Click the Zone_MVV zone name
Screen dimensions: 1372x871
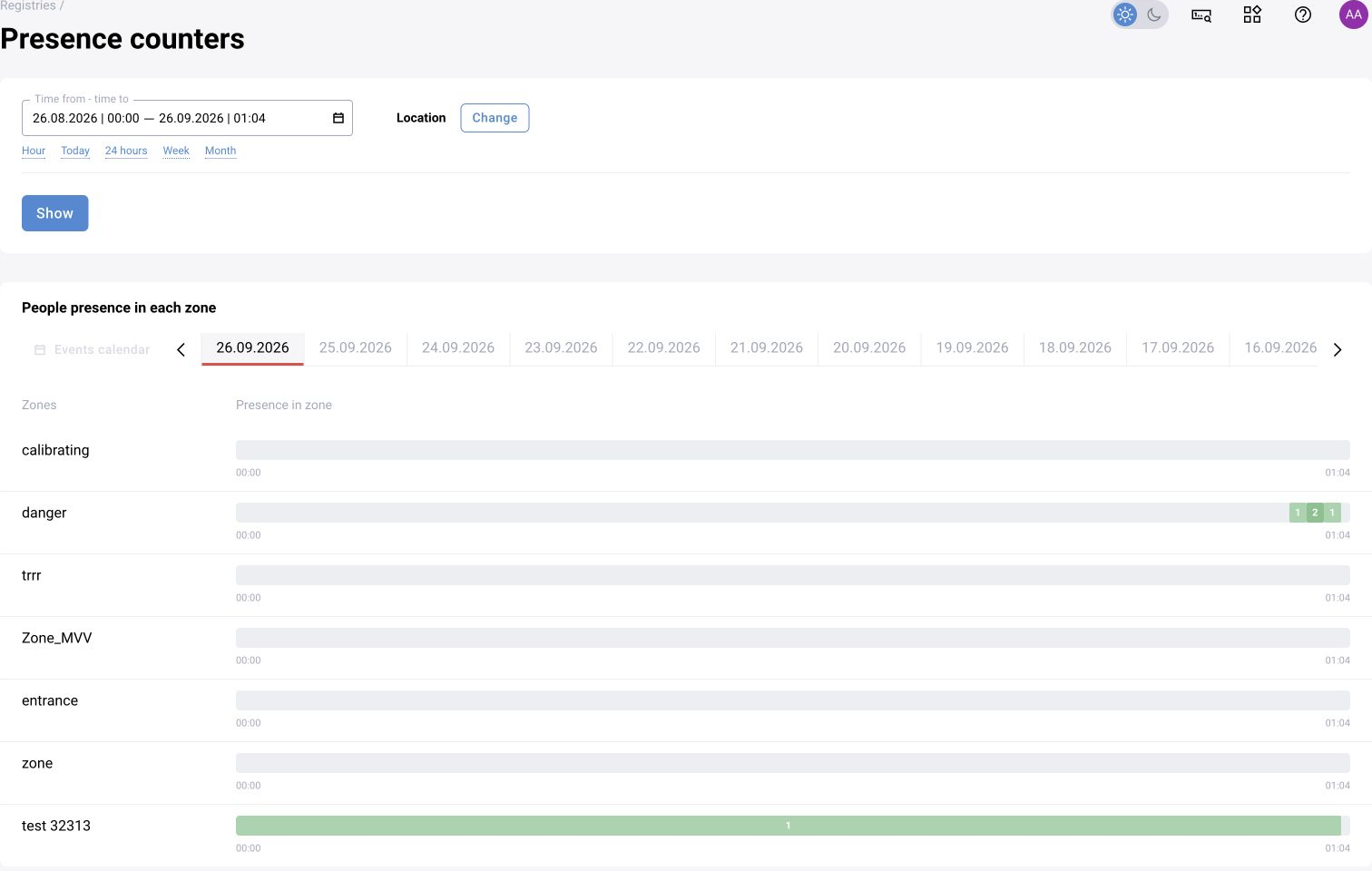click(57, 638)
